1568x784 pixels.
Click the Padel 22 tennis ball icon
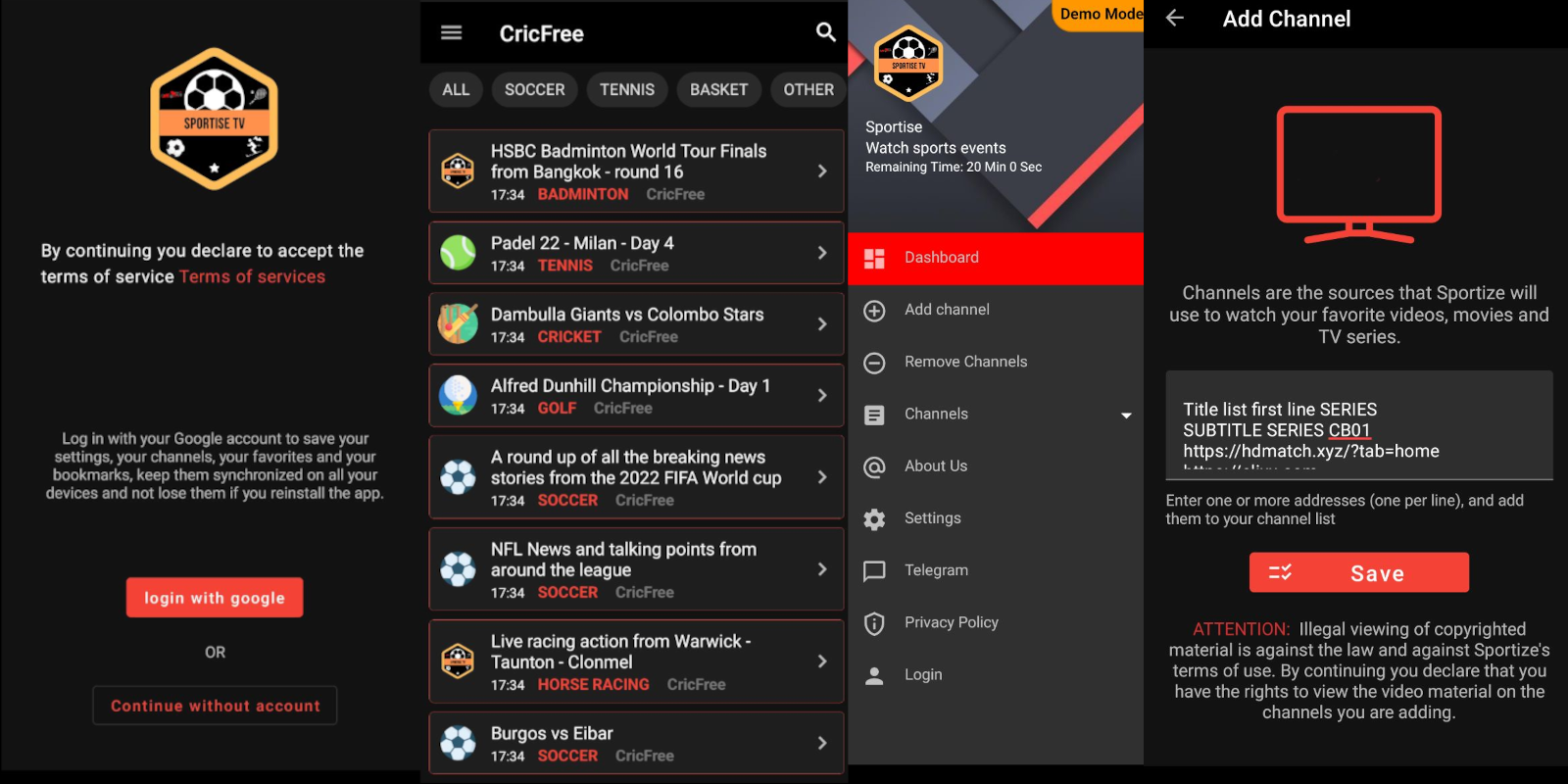[x=458, y=253]
